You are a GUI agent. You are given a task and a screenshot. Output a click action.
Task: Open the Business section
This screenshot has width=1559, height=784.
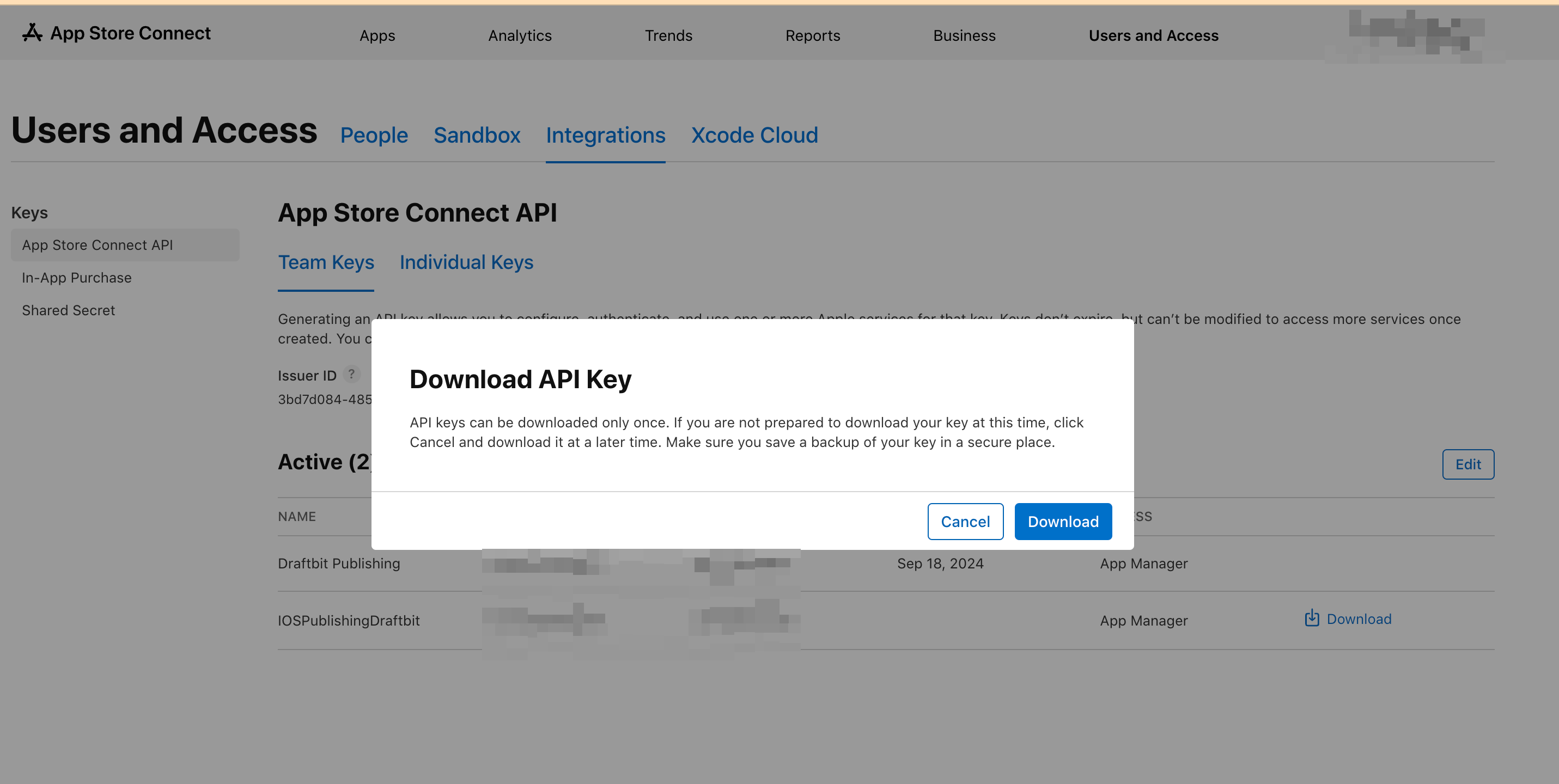(x=964, y=35)
